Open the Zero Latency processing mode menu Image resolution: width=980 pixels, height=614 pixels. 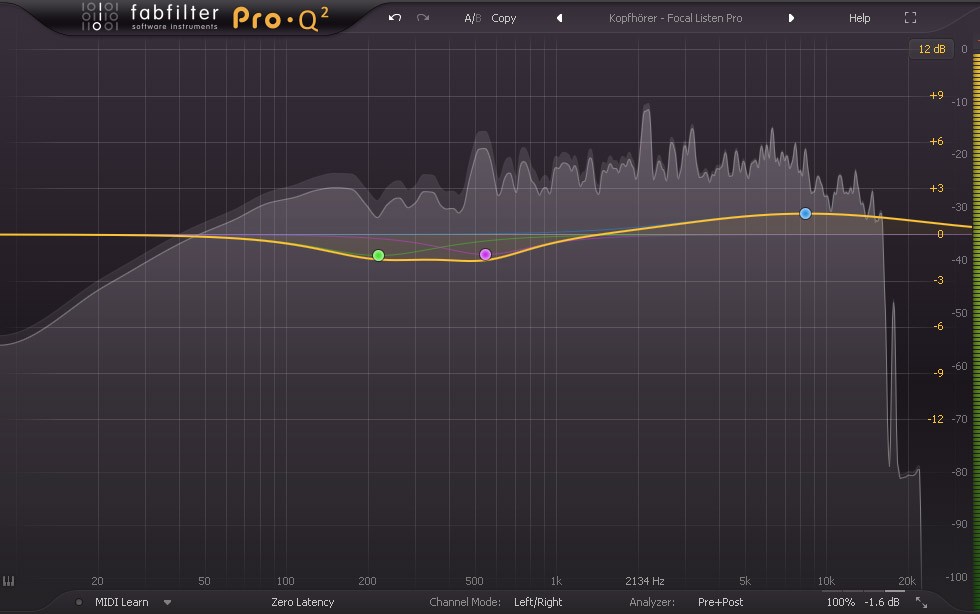302,602
